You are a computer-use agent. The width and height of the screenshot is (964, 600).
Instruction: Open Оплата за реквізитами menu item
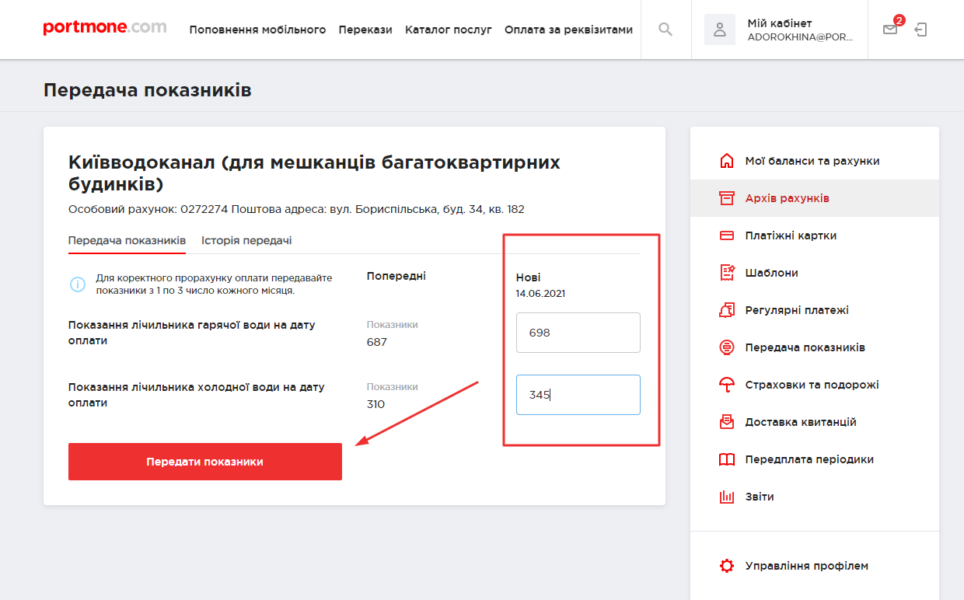point(568,30)
